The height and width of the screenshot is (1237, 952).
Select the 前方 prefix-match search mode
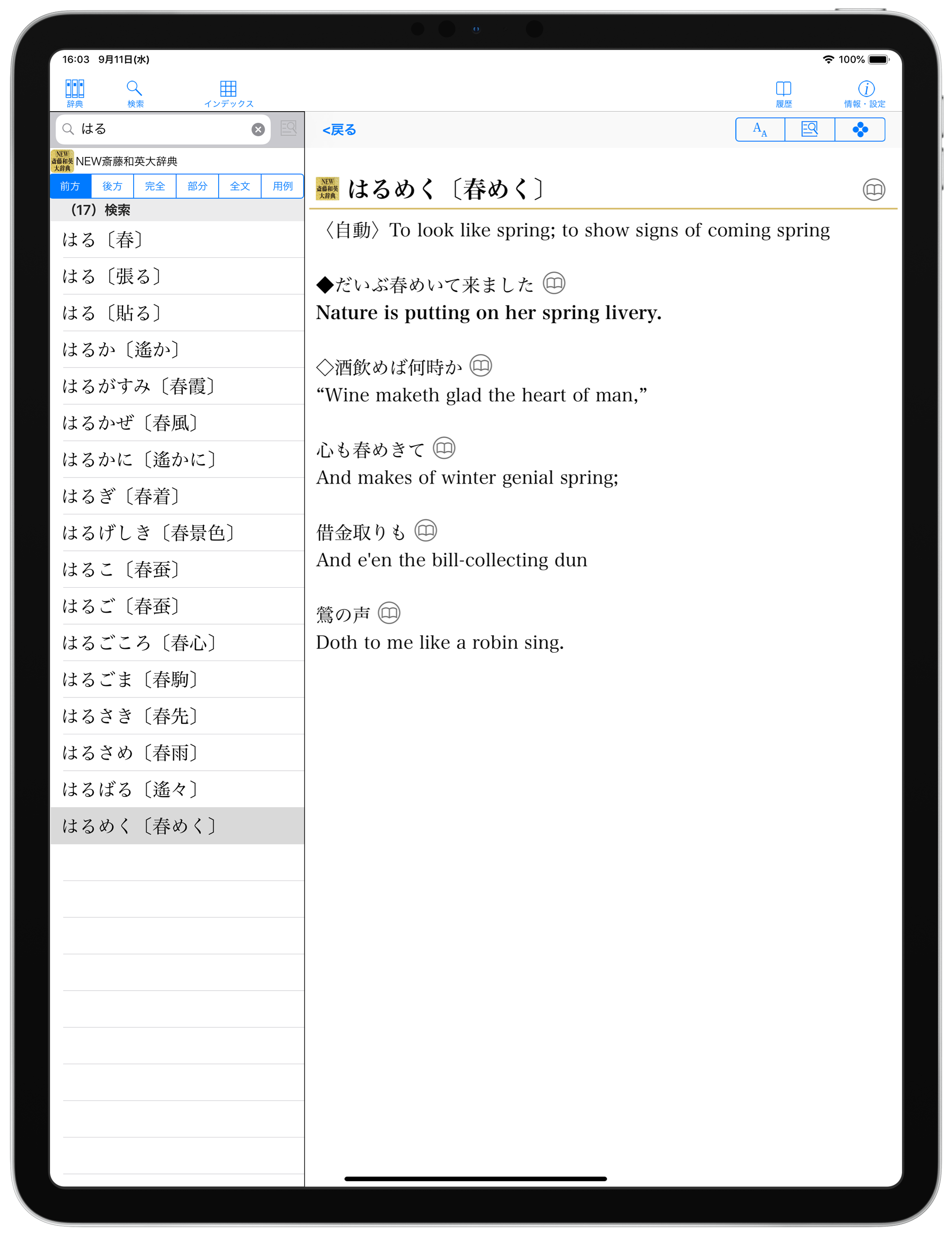70,186
